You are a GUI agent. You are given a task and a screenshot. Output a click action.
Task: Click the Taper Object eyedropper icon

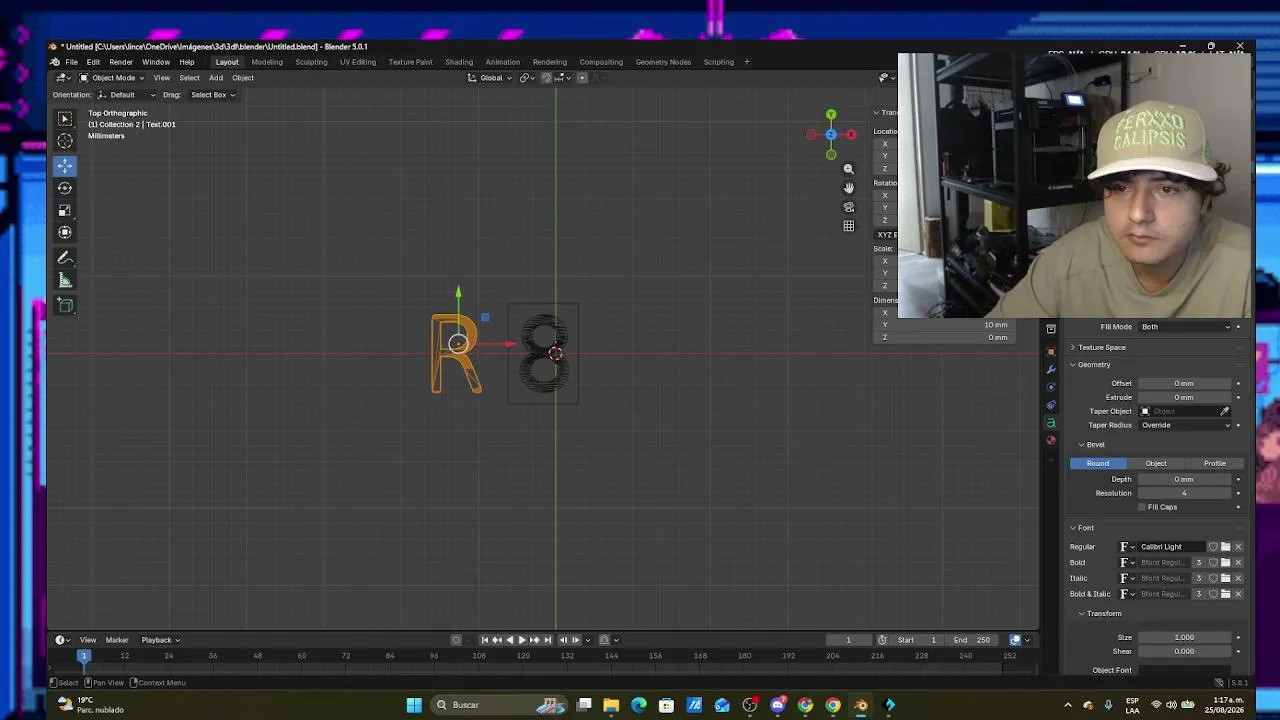(x=1224, y=411)
